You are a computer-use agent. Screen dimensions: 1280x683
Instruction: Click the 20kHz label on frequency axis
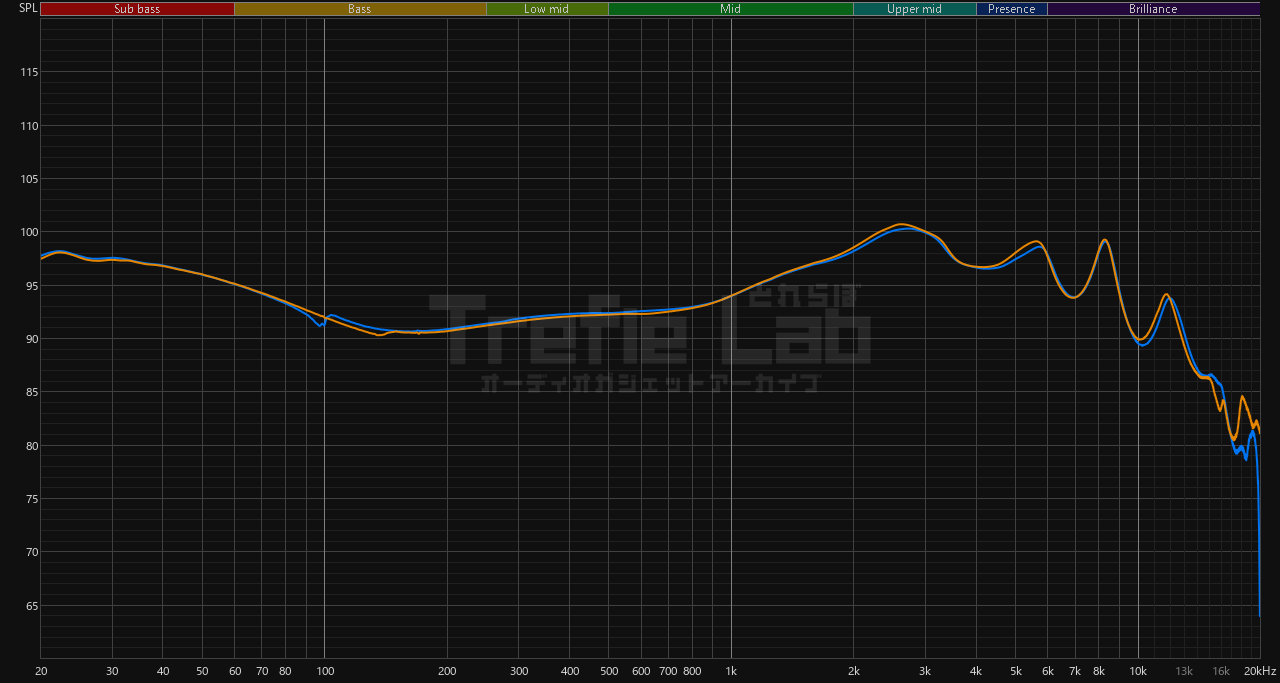point(1260,671)
